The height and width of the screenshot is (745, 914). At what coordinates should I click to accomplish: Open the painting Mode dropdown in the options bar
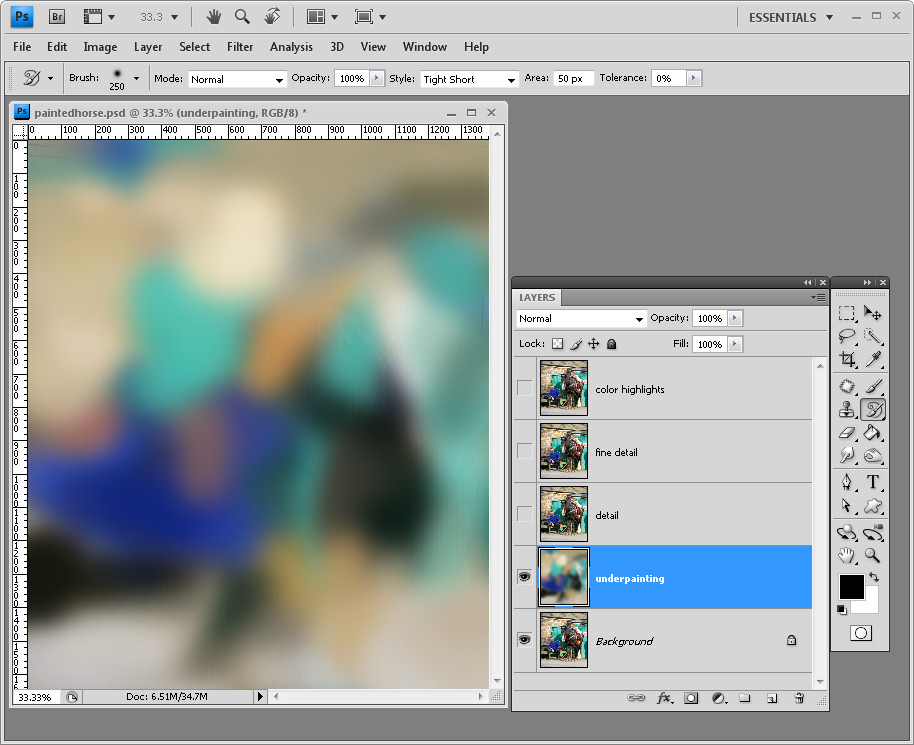click(x=237, y=79)
